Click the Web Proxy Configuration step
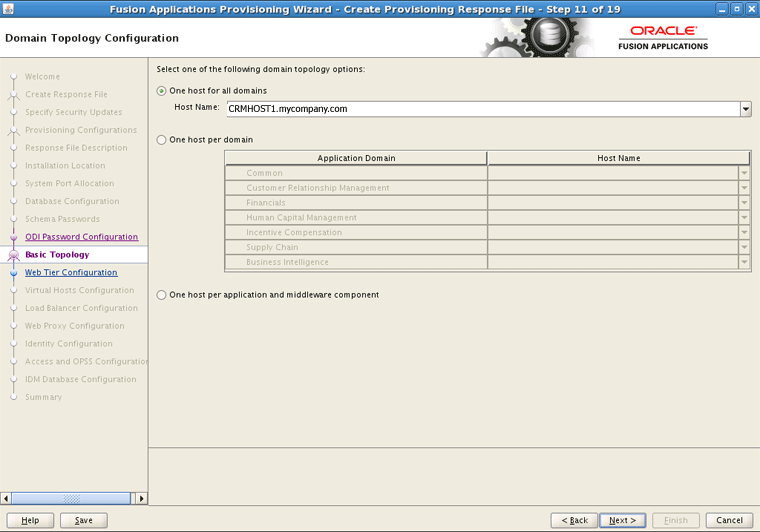The width and height of the screenshot is (760, 532). point(75,326)
